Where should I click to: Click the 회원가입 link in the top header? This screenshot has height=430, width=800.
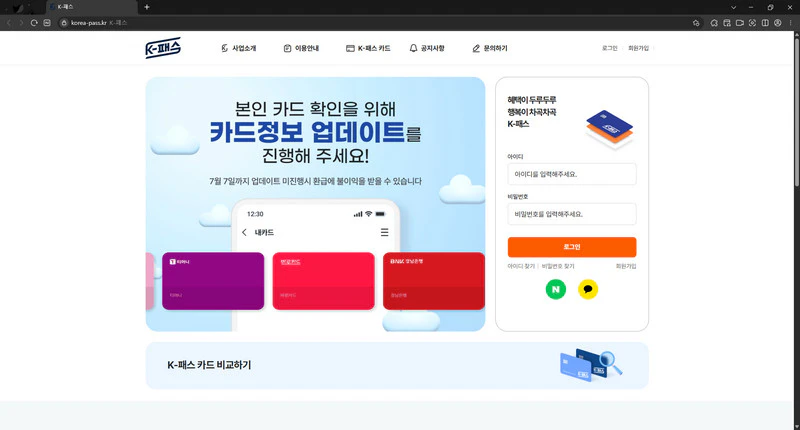click(x=638, y=48)
